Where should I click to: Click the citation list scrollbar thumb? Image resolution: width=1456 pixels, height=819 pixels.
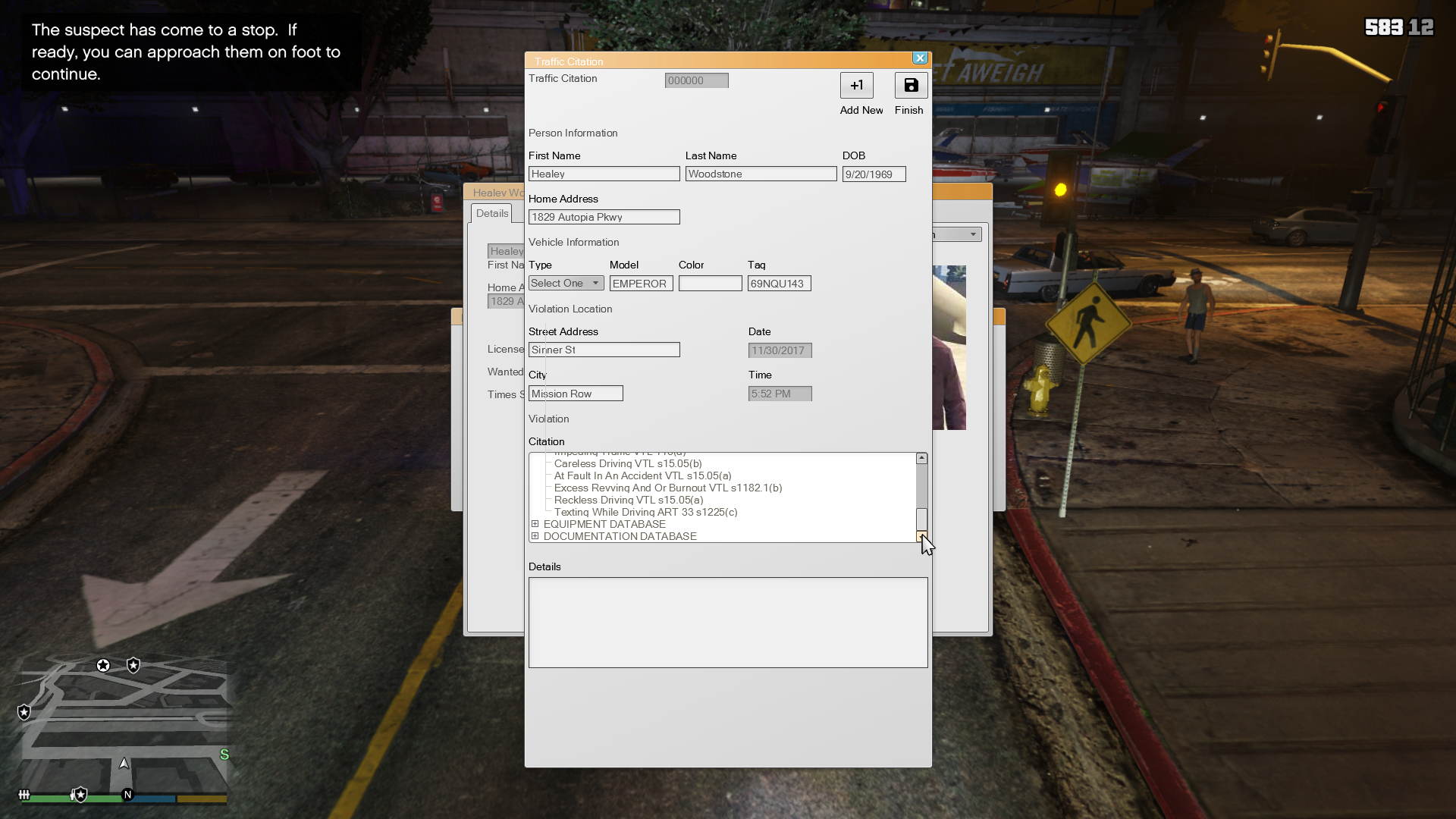[921, 519]
